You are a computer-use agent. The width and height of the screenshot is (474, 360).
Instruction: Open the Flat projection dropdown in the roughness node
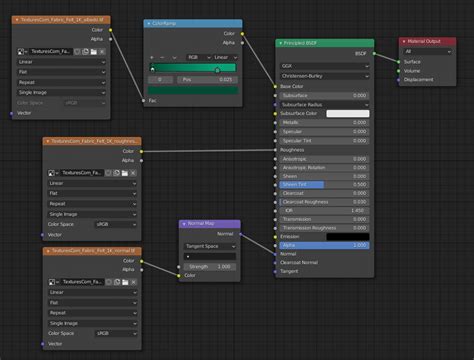(x=92, y=193)
